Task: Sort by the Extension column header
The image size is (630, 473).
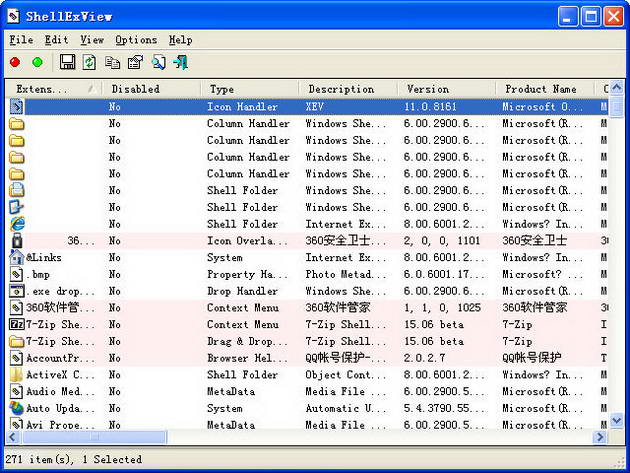Action: click(53, 89)
